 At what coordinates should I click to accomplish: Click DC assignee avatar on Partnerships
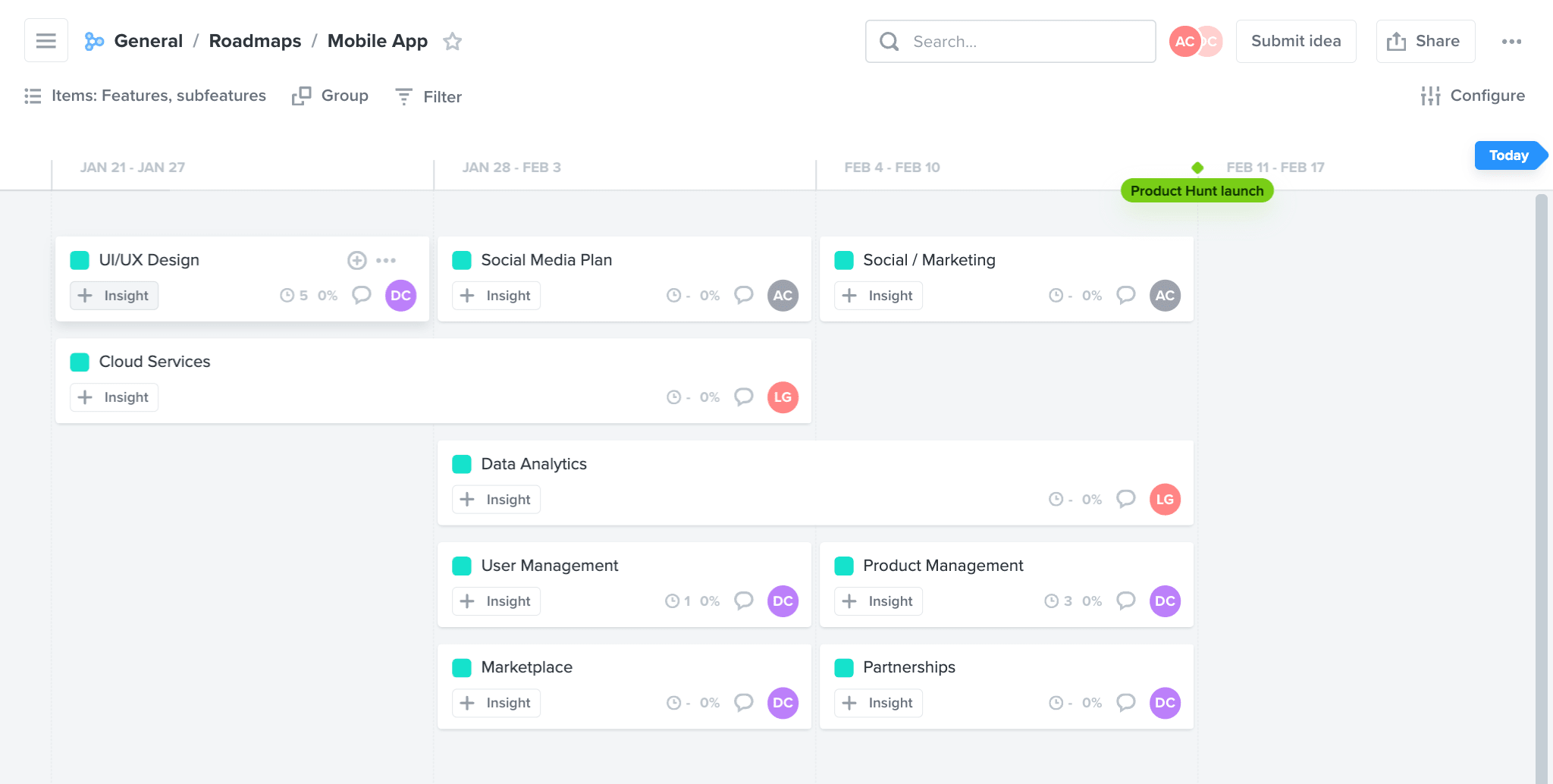pos(1166,703)
